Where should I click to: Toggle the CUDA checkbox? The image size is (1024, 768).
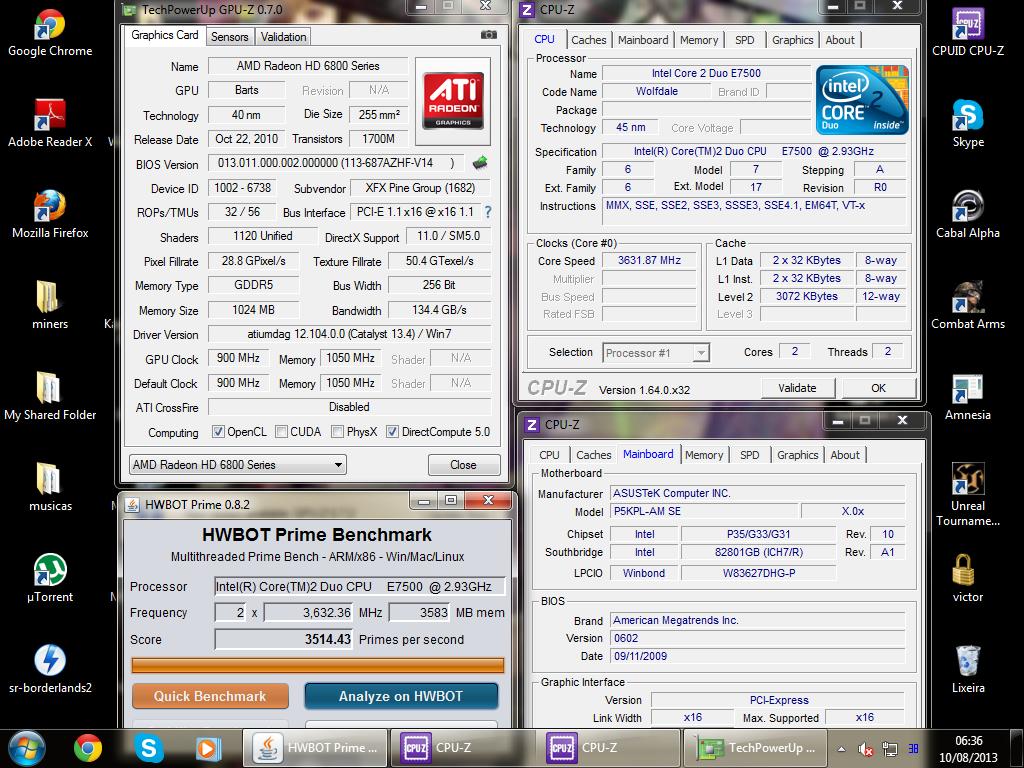point(281,432)
